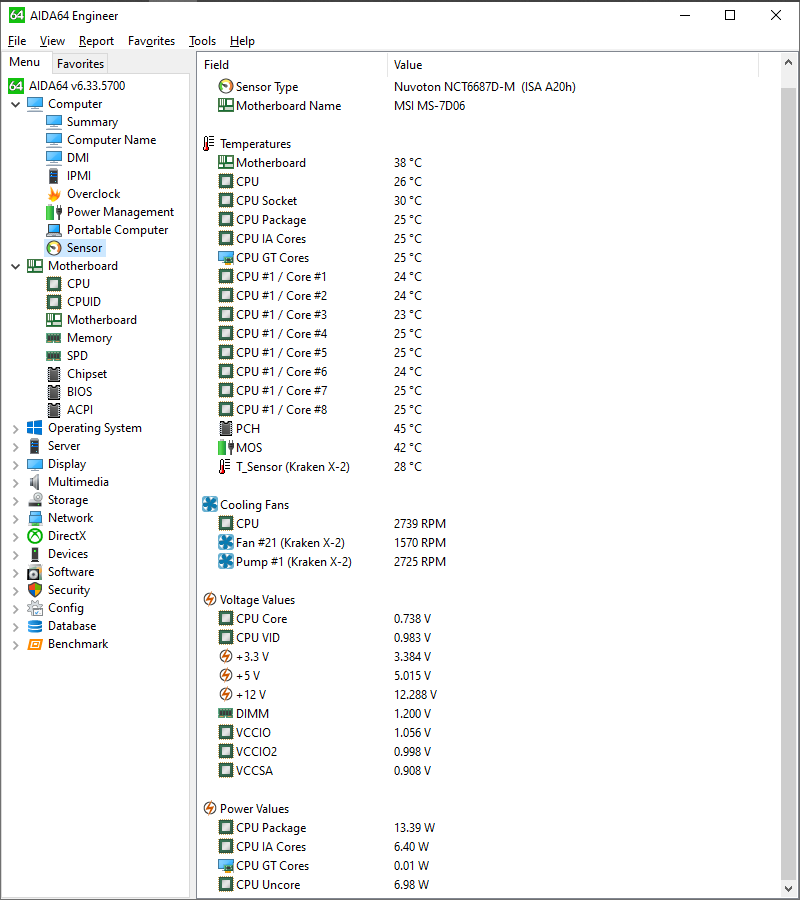Select the Computer Name tree item
Screen dimensions: 800x900
111,140
